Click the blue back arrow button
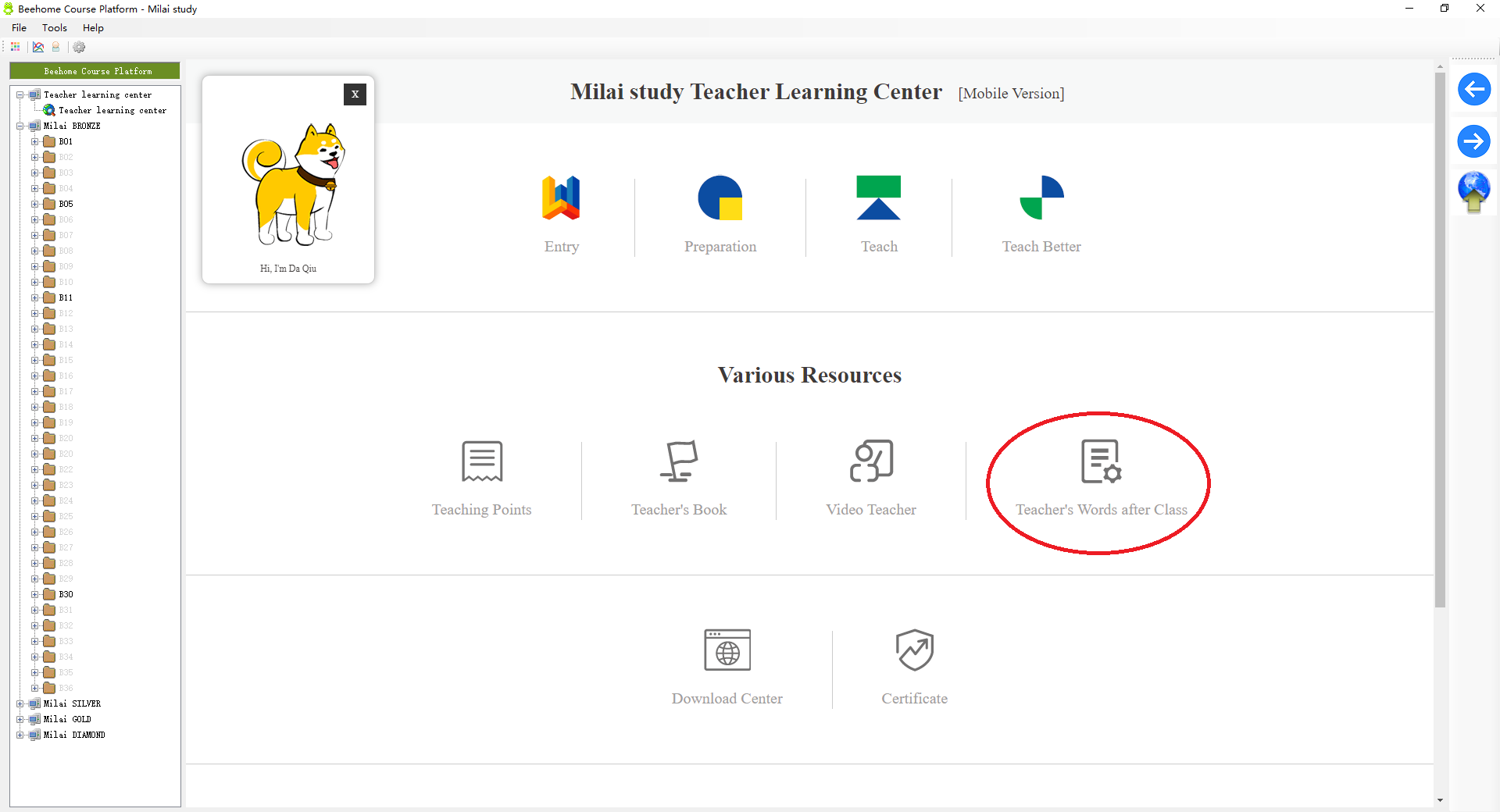 1473,89
